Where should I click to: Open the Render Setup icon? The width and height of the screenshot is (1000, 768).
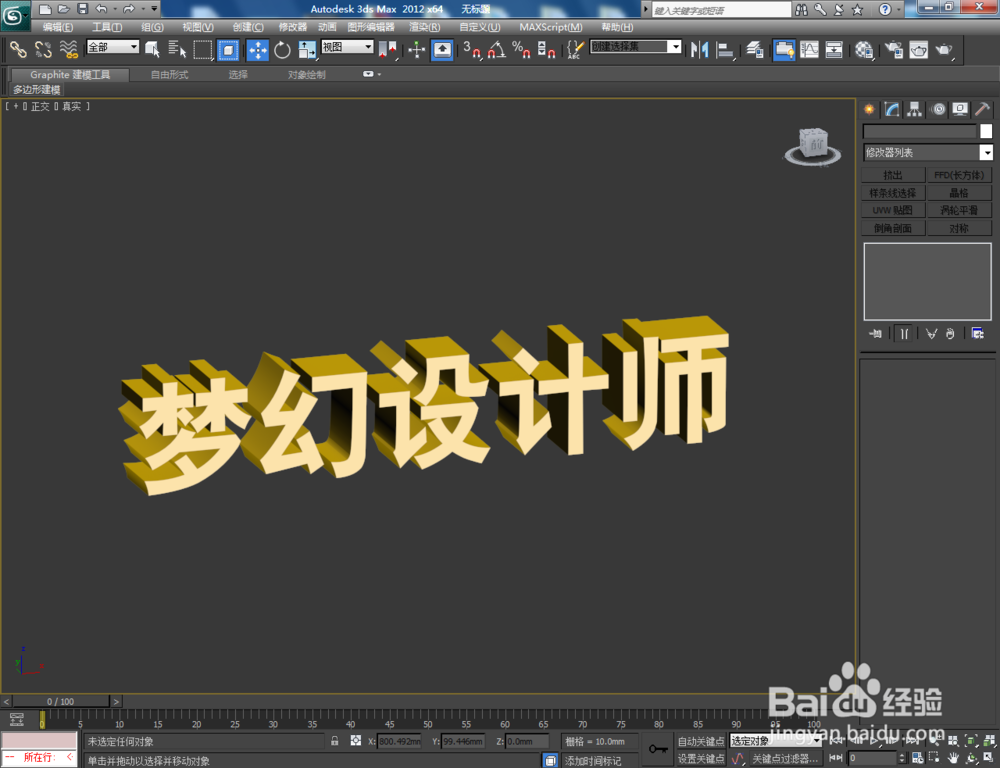(x=894, y=49)
